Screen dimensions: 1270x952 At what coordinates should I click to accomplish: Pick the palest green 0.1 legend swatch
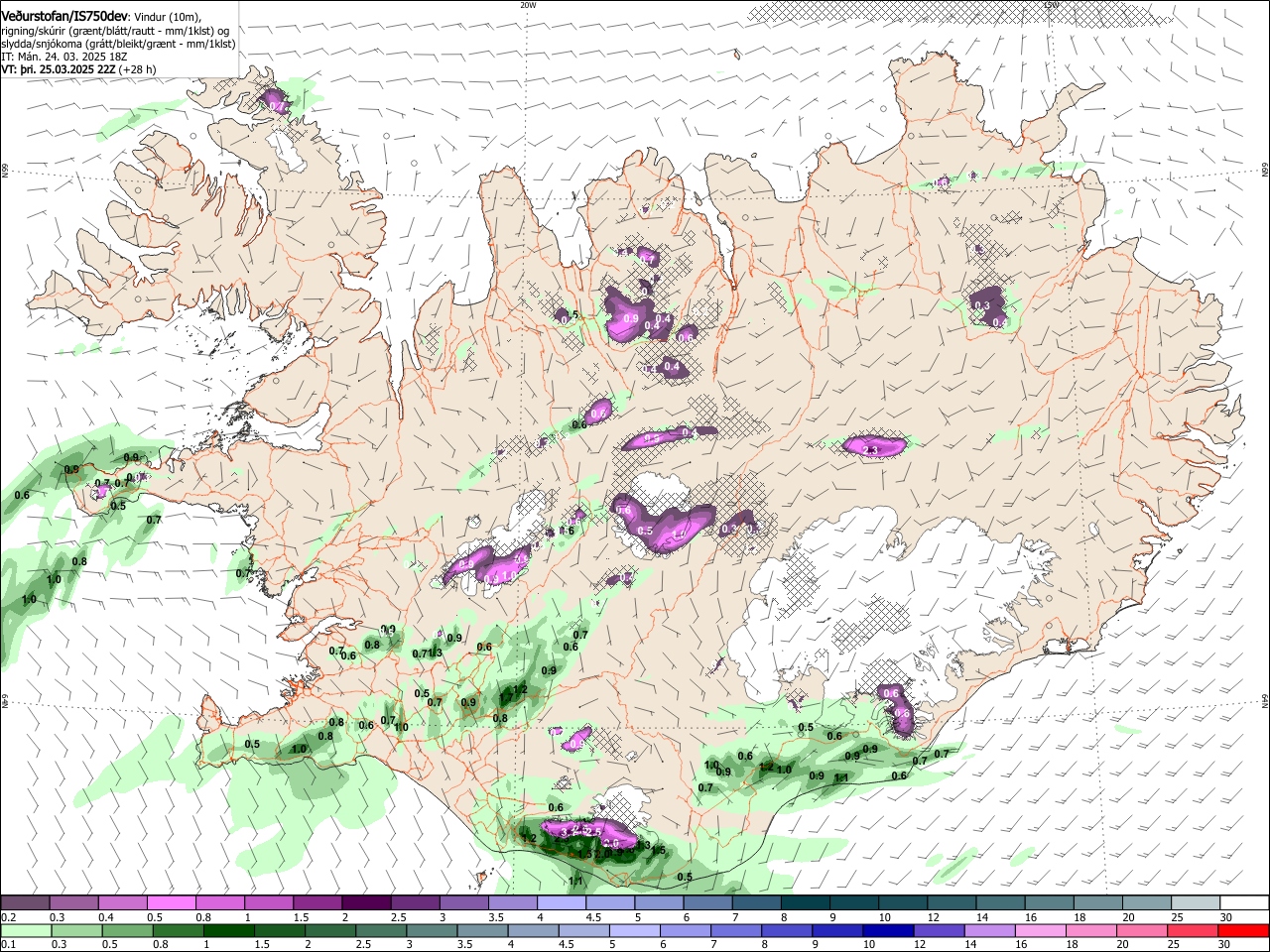tap(25, 930)
